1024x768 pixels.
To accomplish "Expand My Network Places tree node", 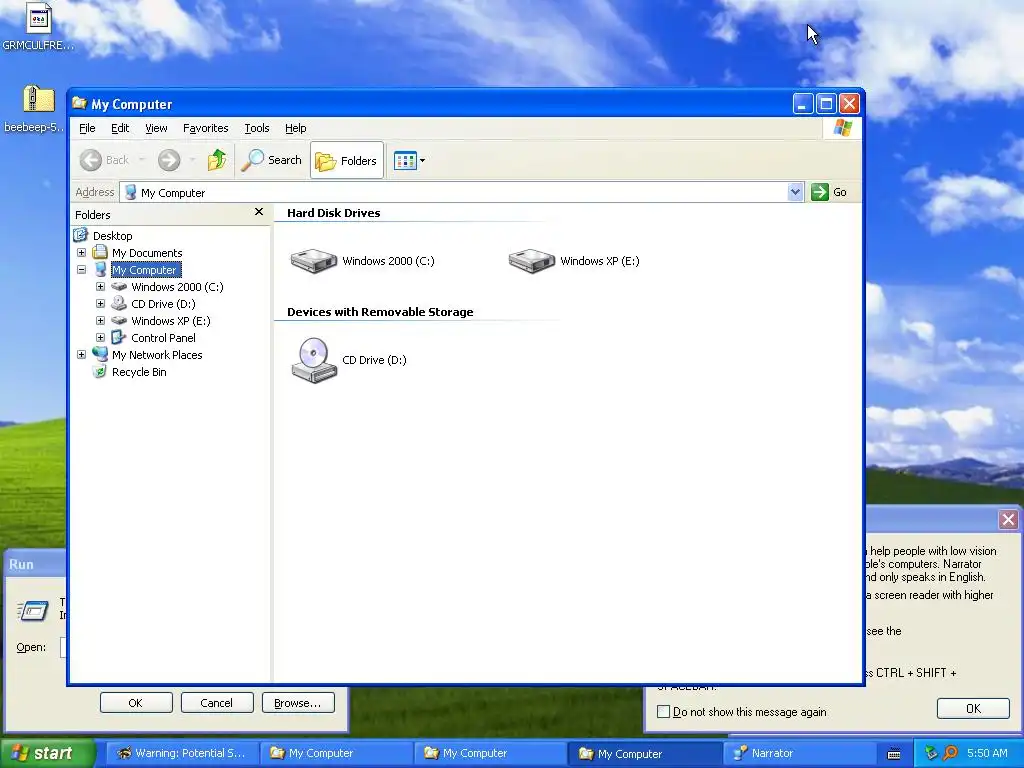I will 82,355.
